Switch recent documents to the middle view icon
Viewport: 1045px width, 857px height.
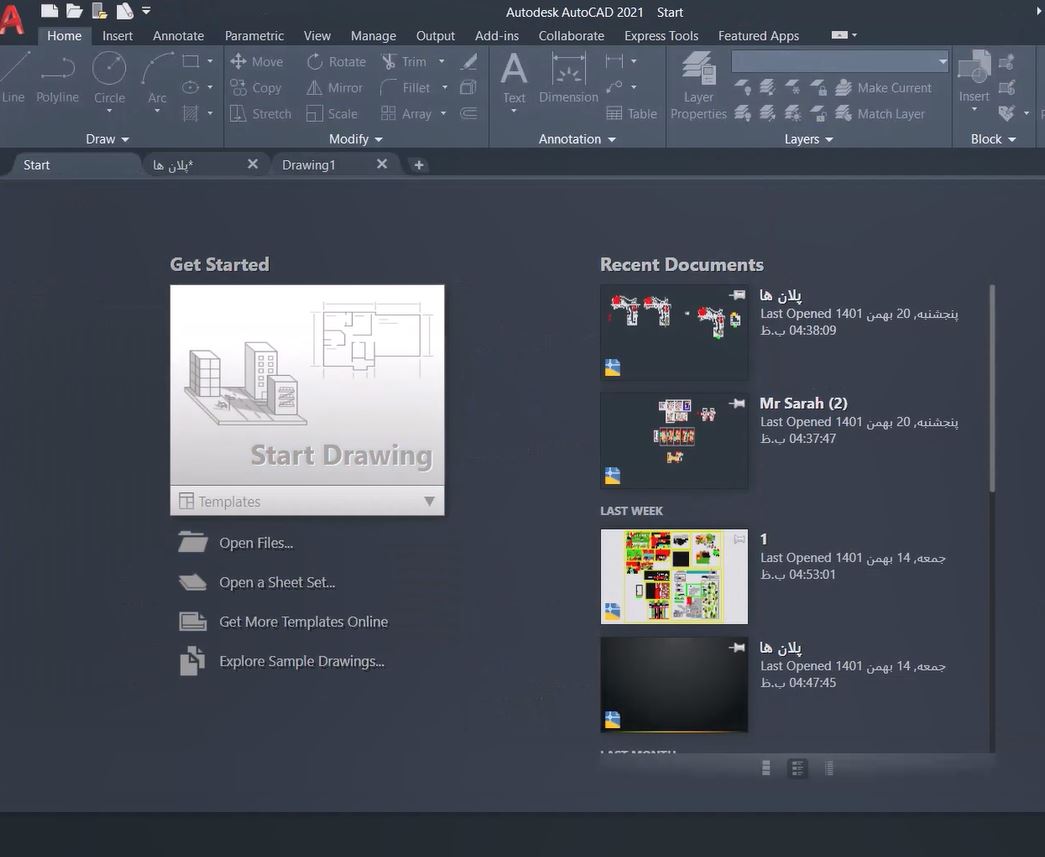797,768
